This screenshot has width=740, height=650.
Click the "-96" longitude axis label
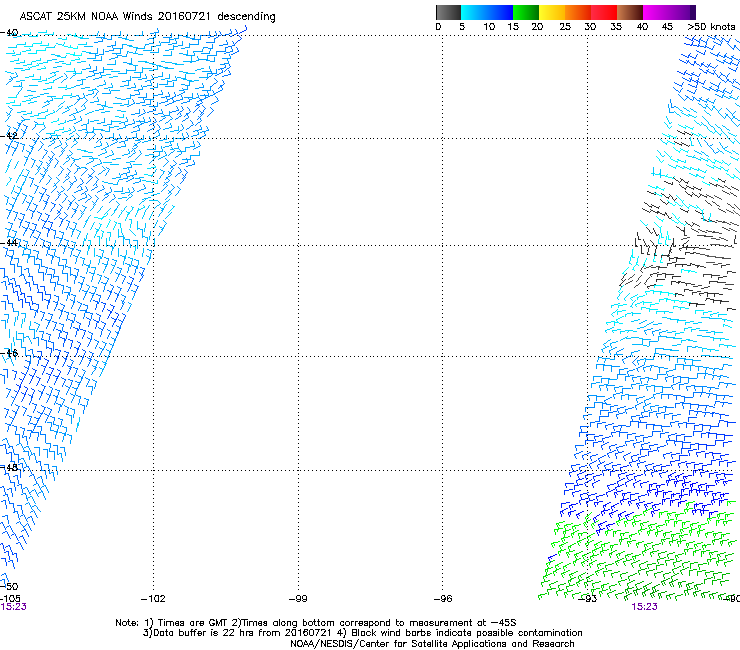[443, 599]
